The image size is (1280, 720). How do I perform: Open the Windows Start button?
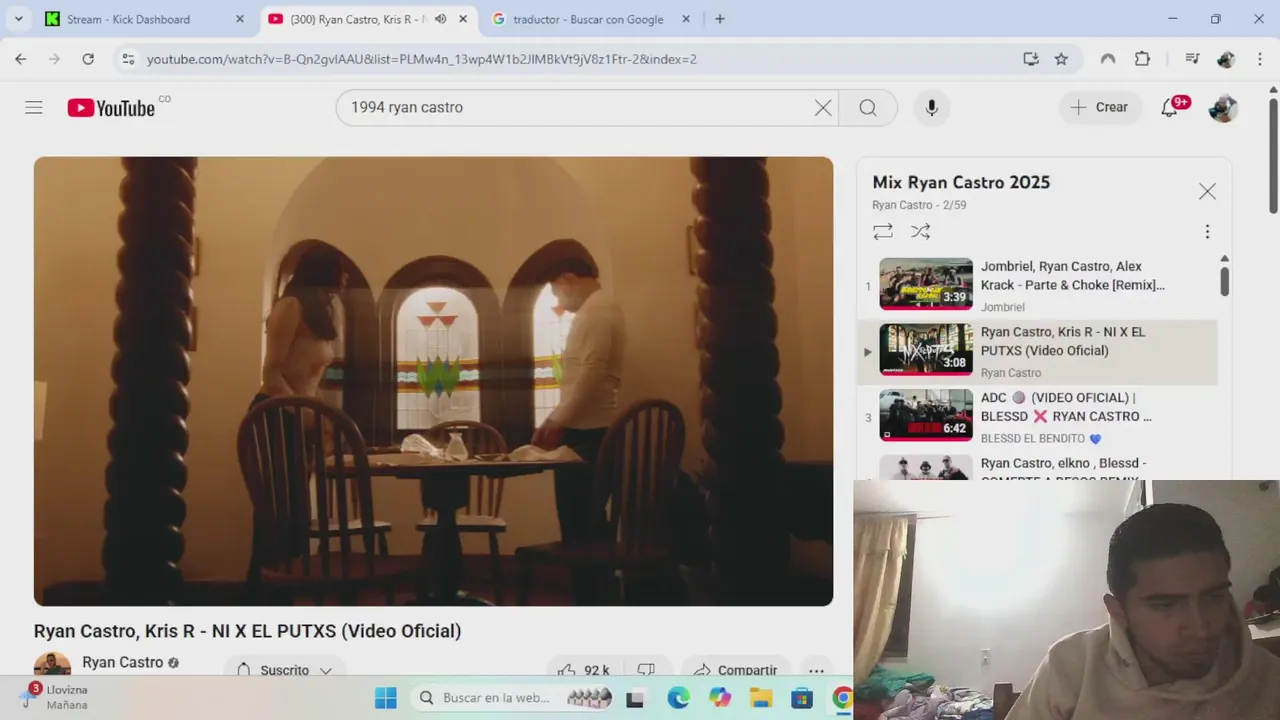click(386, 698)
